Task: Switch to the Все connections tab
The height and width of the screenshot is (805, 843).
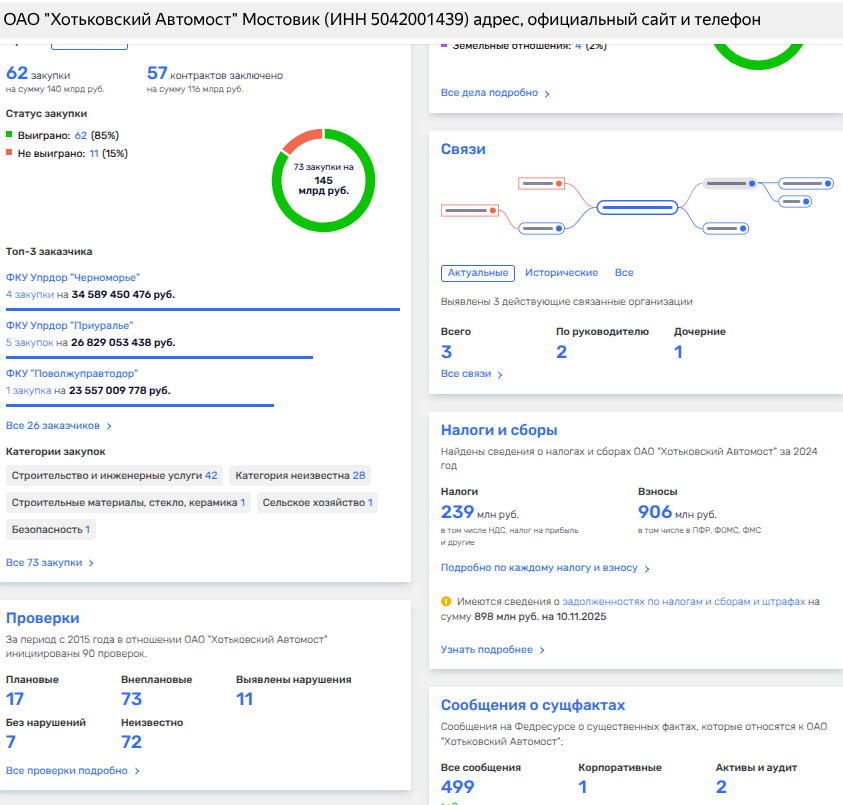Action: pos(624,273)
